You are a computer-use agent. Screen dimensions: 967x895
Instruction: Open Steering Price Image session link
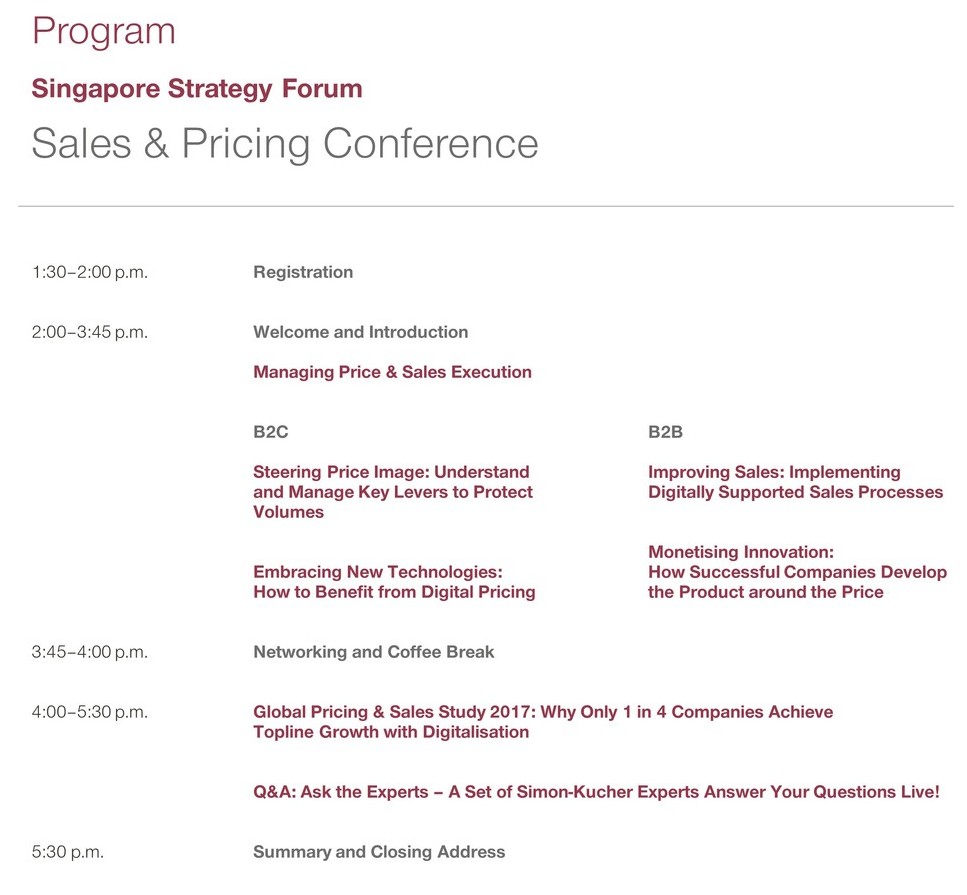[393, 492]
